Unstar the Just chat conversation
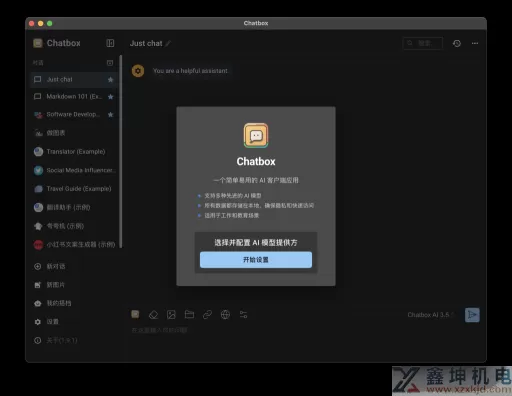This screenshot has height=396, width=512. click(111, 79)
